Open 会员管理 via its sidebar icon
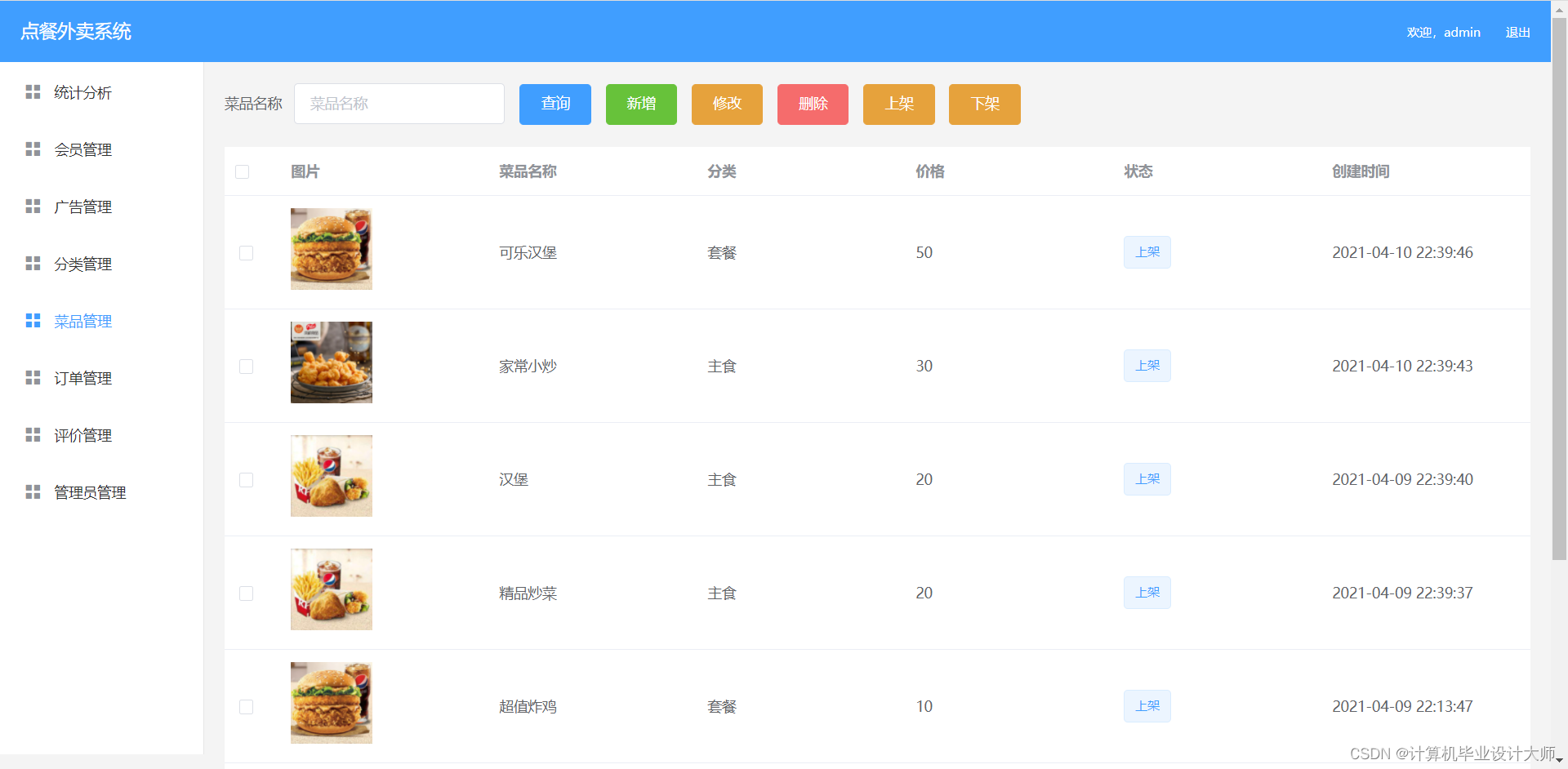This screenshot has height=769, width=1568. click(x=33, y=149)
